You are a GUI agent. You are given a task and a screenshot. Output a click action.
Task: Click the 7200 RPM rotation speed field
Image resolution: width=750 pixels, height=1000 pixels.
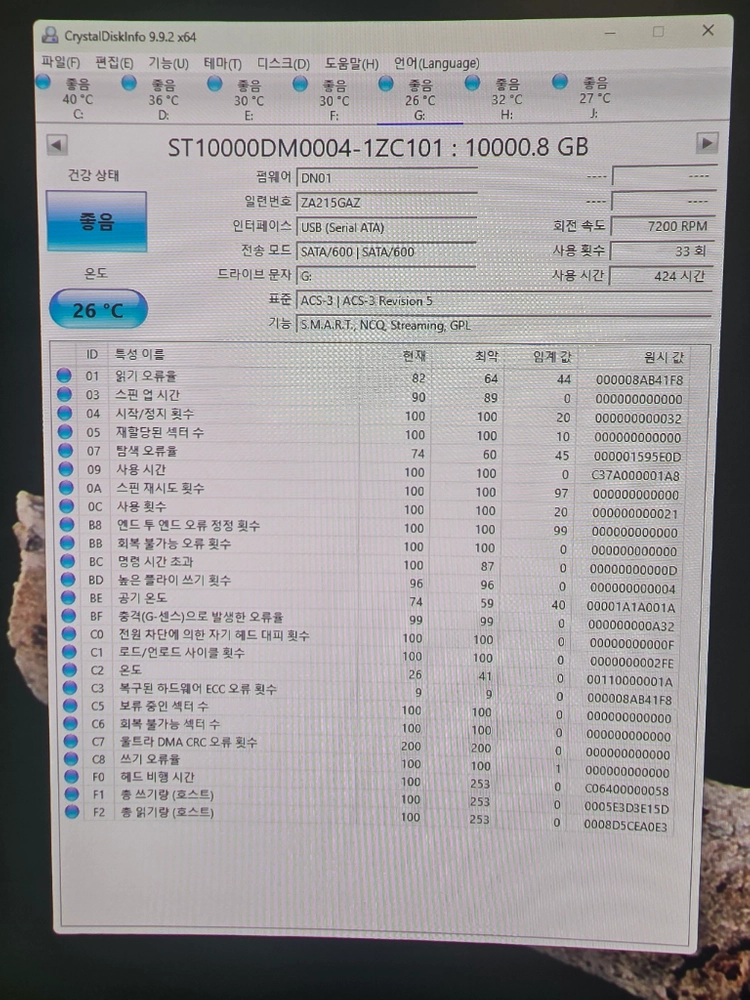pos(662,226)
